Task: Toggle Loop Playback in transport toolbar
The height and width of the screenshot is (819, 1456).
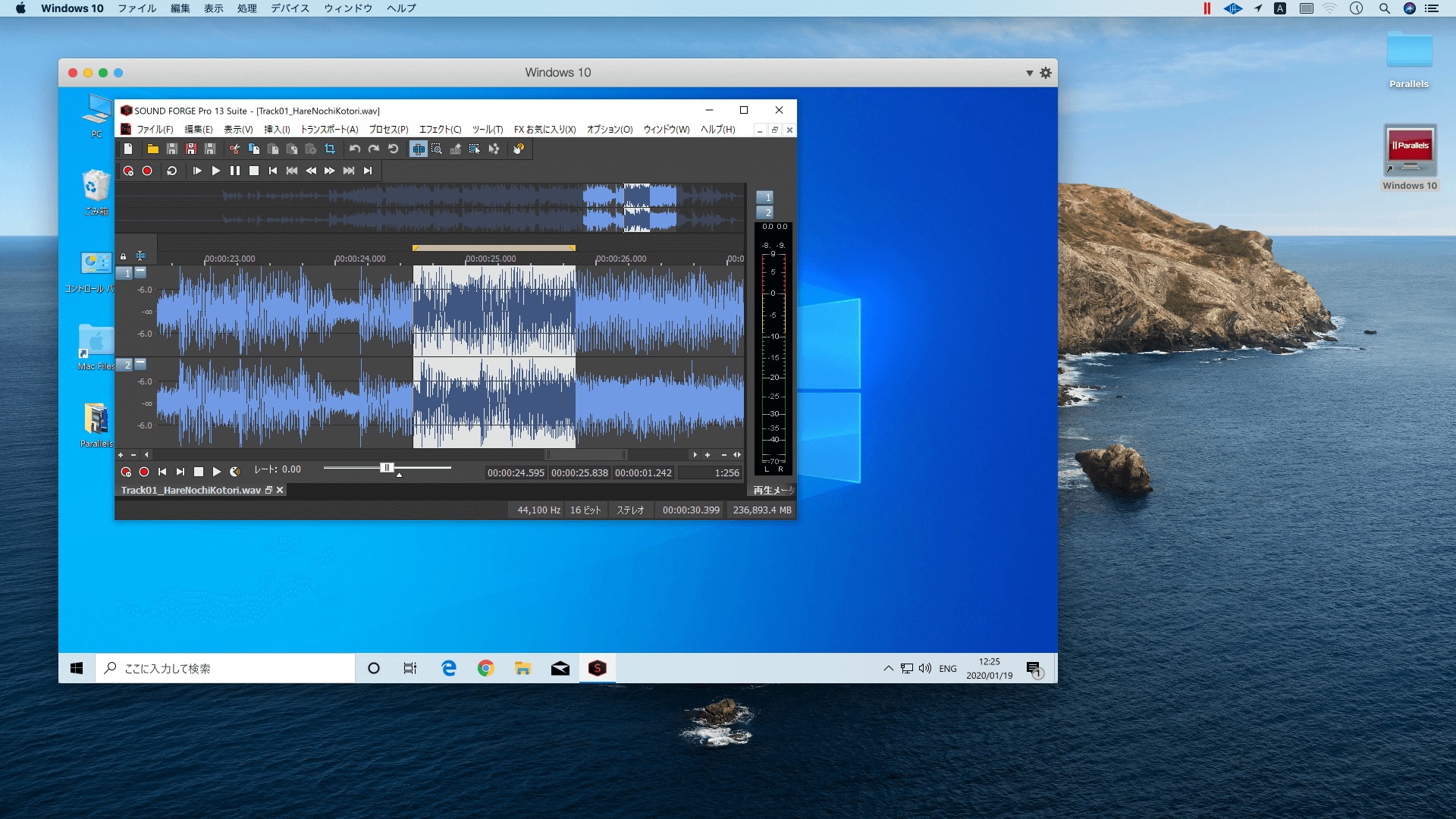Action: [x=172, y=171]
